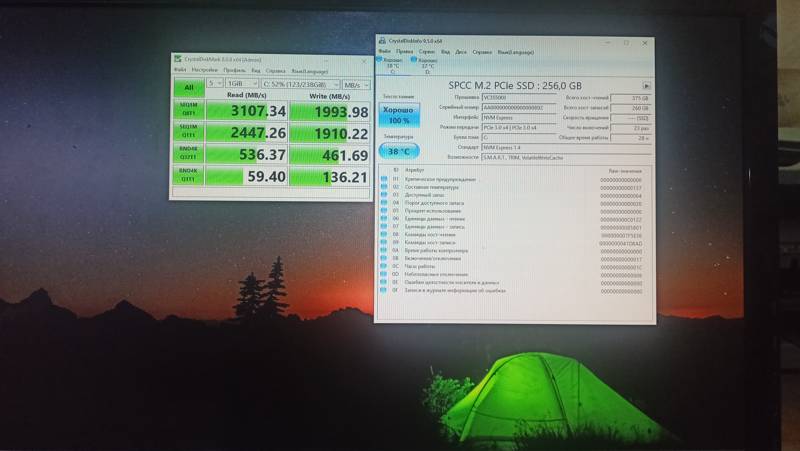The image size is (800, 451).
Task: Open the Файл menu in CrystalDiskMark
Action: click(179, 71)
